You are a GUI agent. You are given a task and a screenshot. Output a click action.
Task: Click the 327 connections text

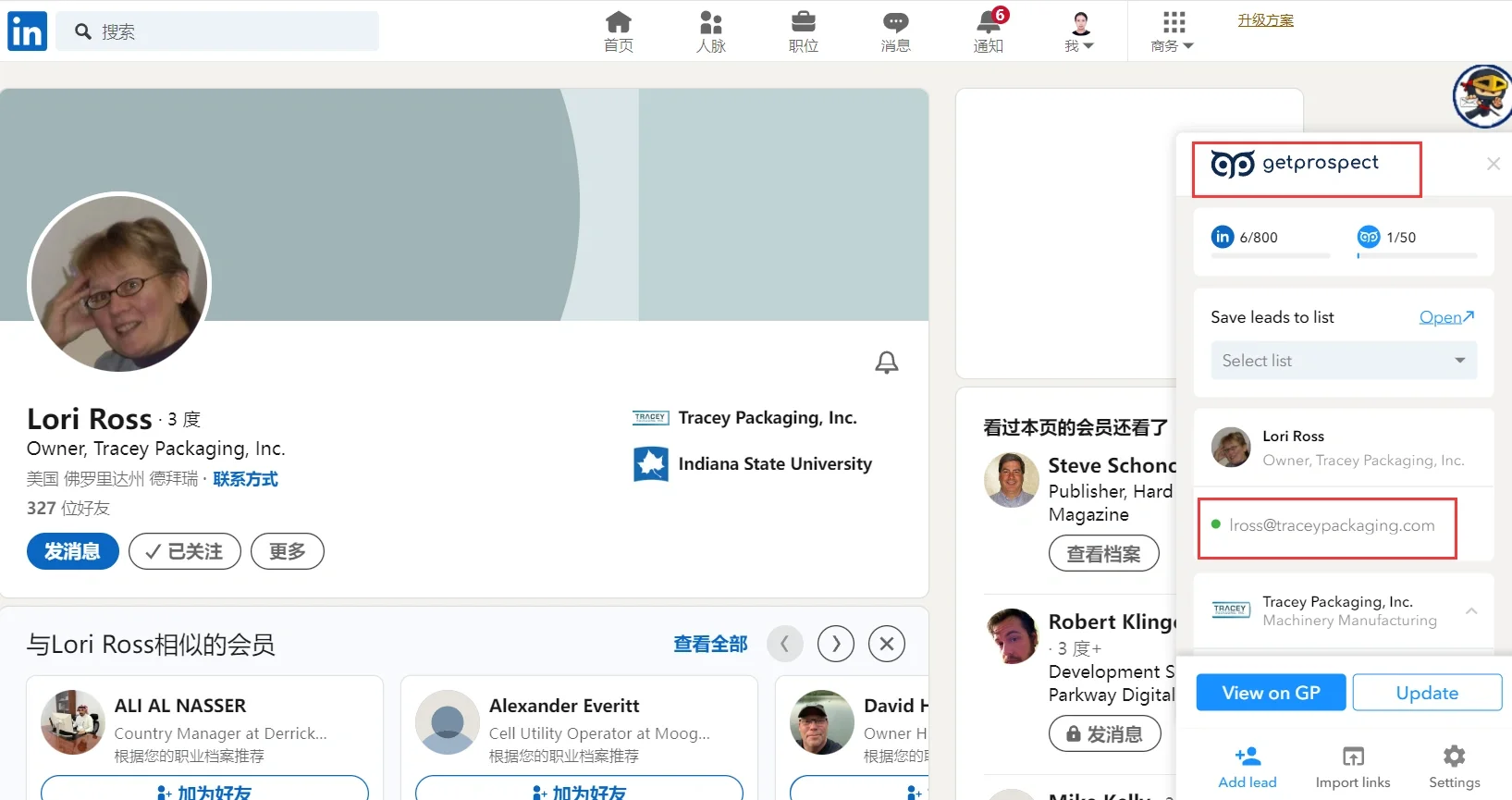point(68,508)
